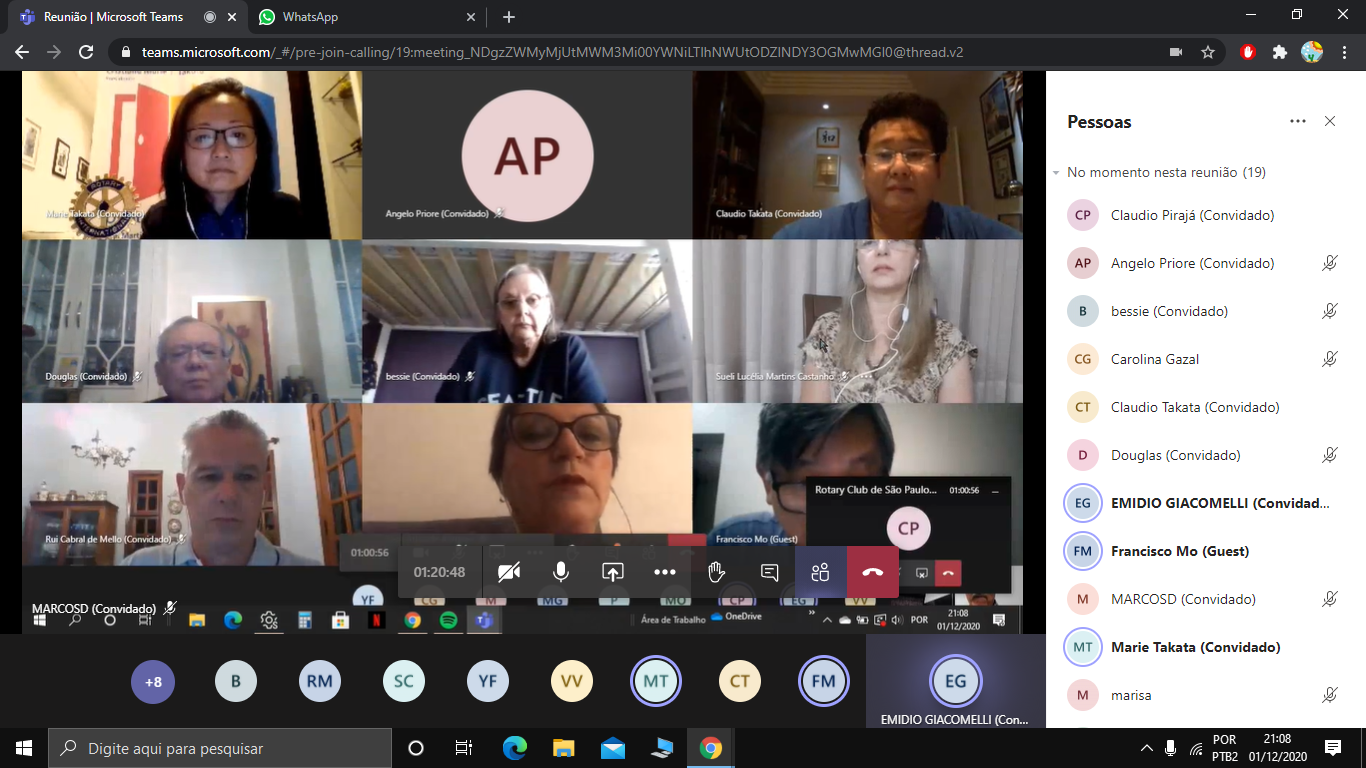The height and width of the screenshot is (768, 1366).
Task: Open more actions ellipsis in meeting toolbar
Action: click(x=665, y=572)
